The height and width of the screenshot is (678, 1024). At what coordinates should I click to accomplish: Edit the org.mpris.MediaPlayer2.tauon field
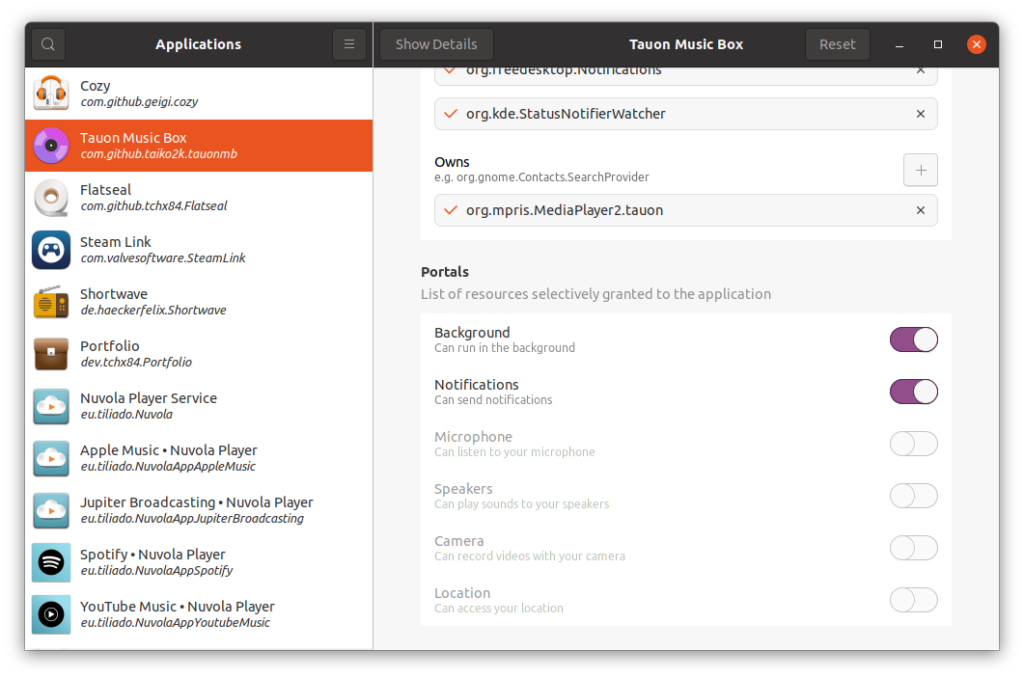686,210
